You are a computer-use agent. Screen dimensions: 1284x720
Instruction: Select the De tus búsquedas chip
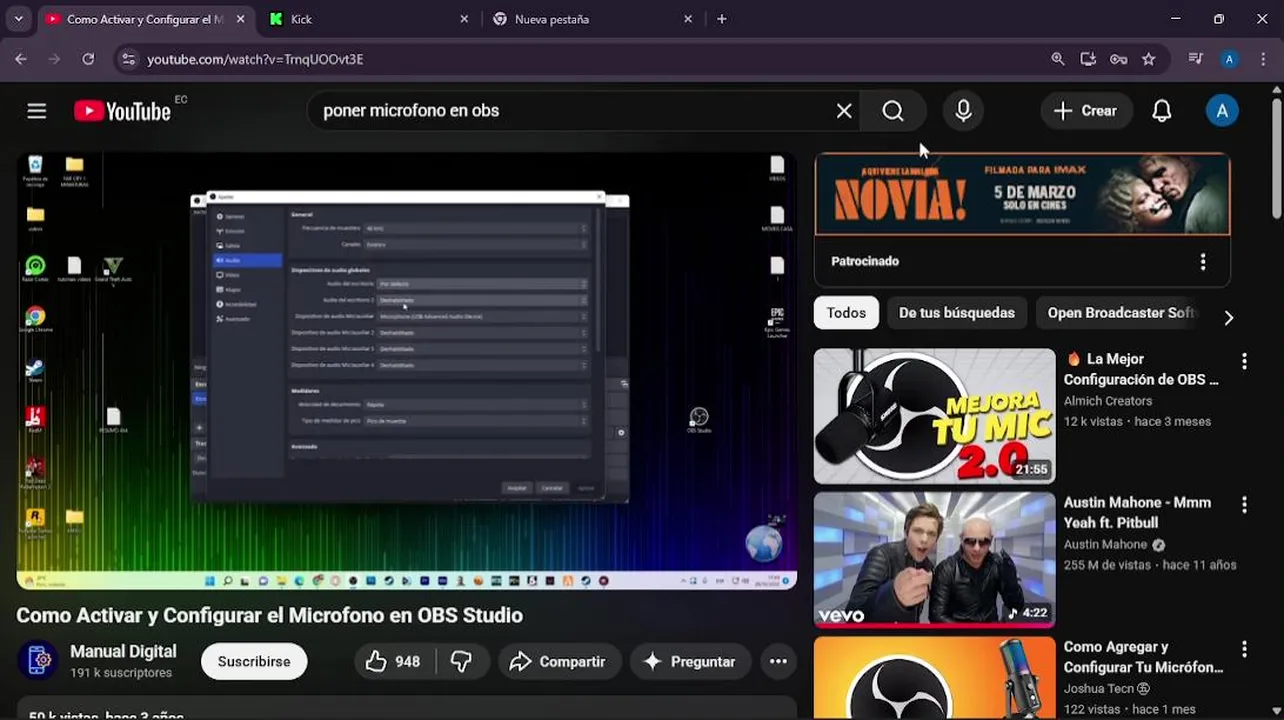956,313
